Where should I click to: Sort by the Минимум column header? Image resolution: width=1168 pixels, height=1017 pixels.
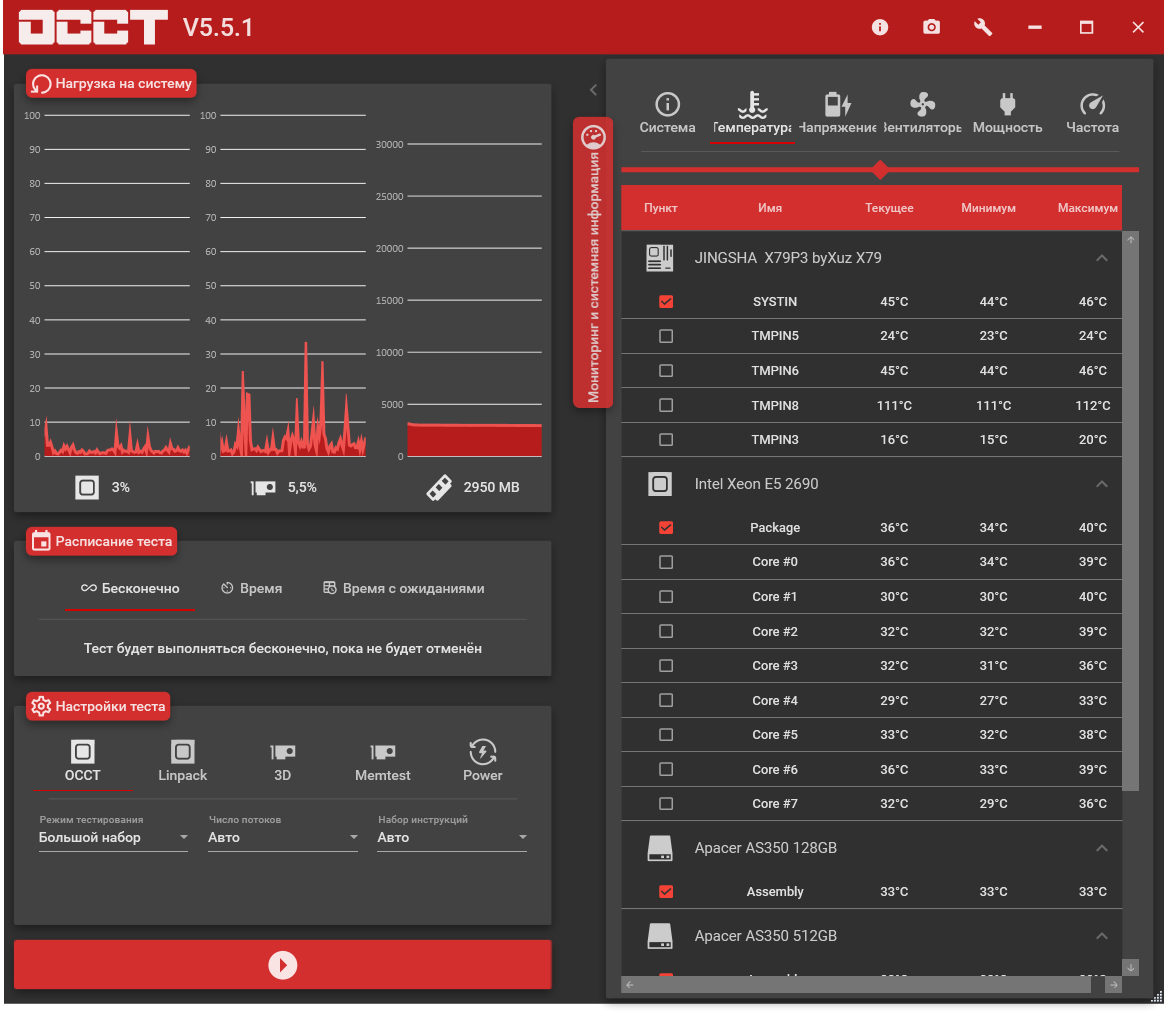(988, 208)
